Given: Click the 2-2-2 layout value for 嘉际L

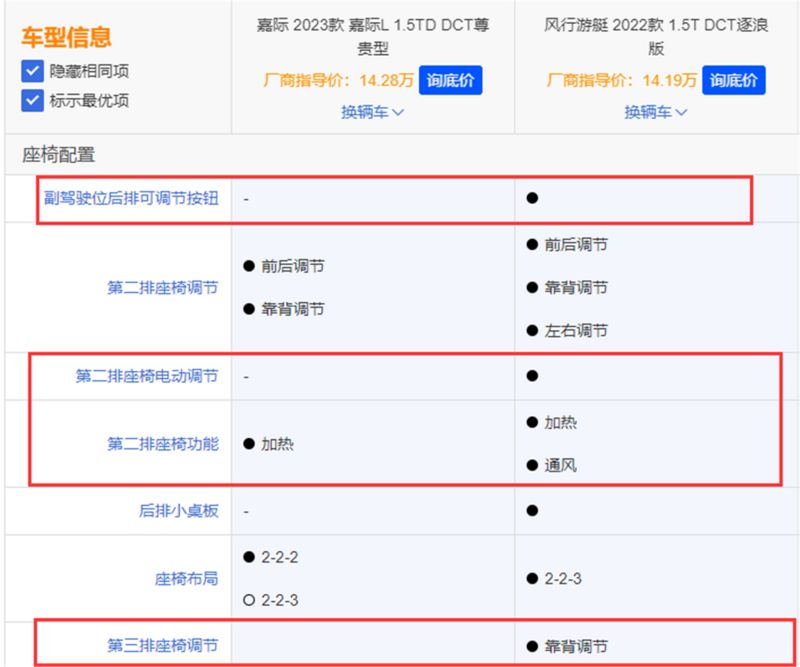Looking at the screenshot, I should pos(280,557).
